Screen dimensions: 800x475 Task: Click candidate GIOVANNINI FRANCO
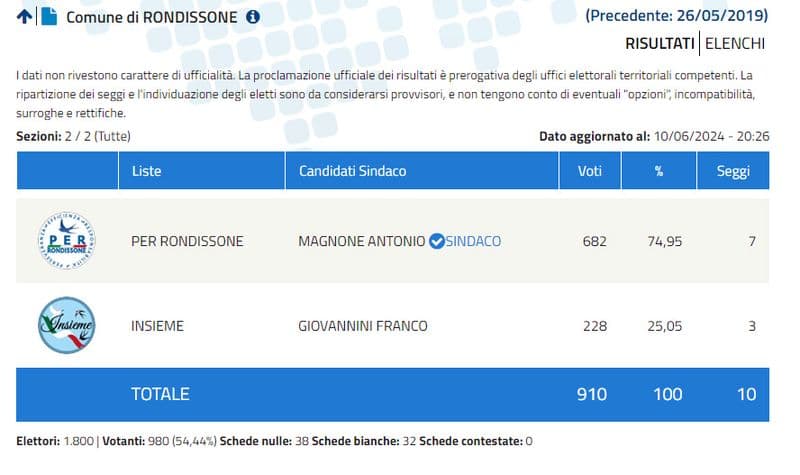[363, 326]
